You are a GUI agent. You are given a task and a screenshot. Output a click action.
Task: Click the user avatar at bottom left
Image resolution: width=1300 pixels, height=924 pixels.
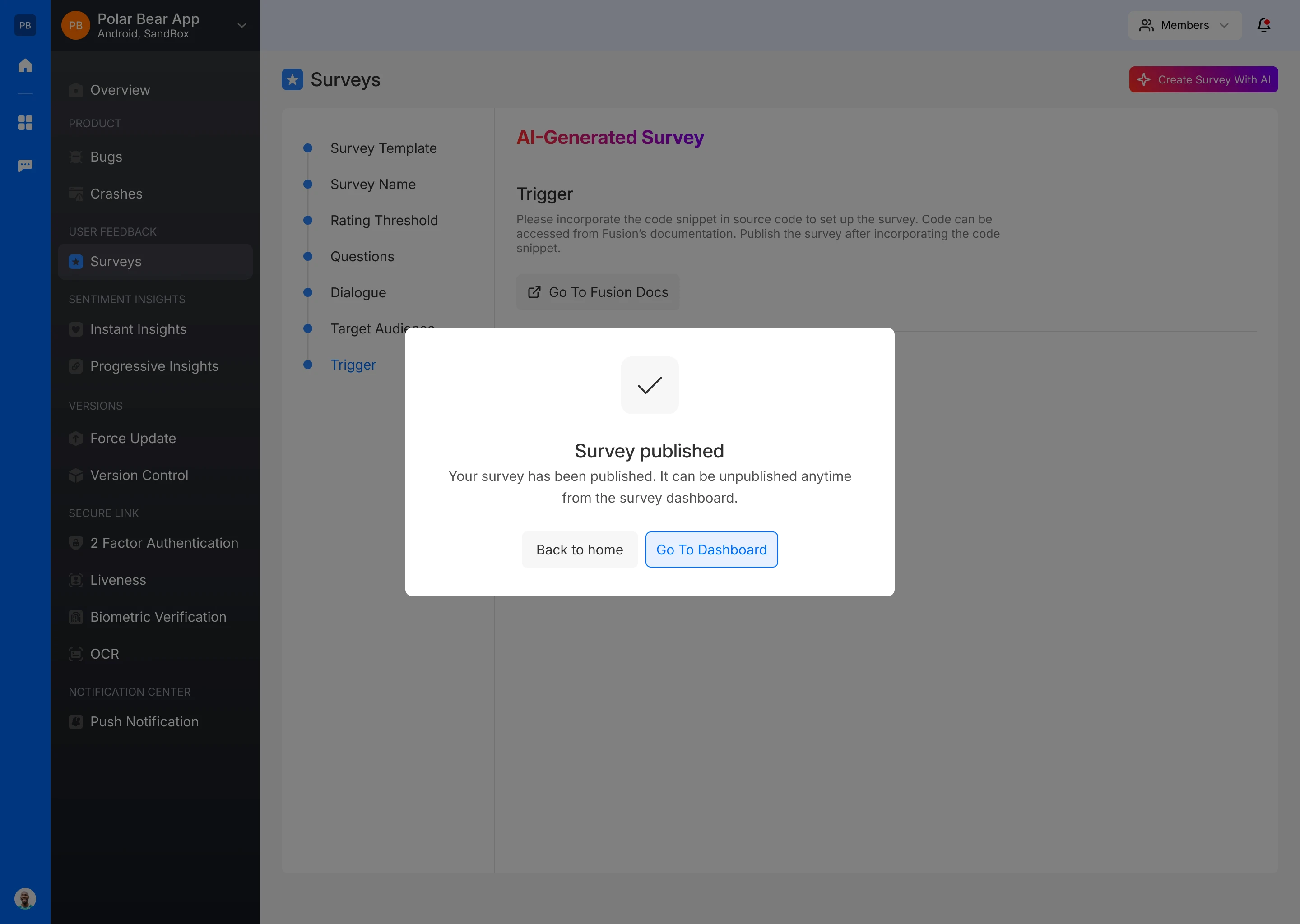[x=25, y=898]
